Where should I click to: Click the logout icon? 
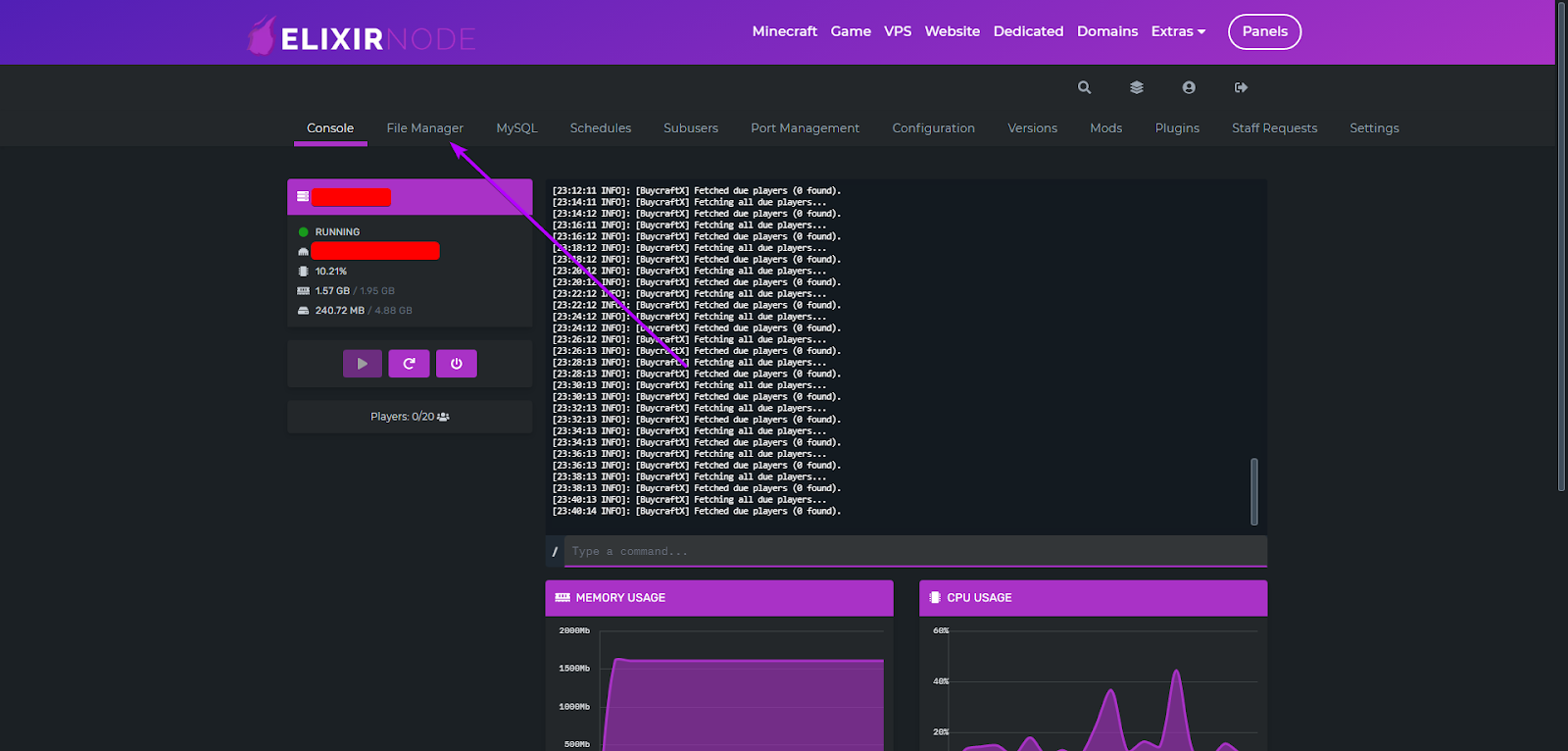1242,87
